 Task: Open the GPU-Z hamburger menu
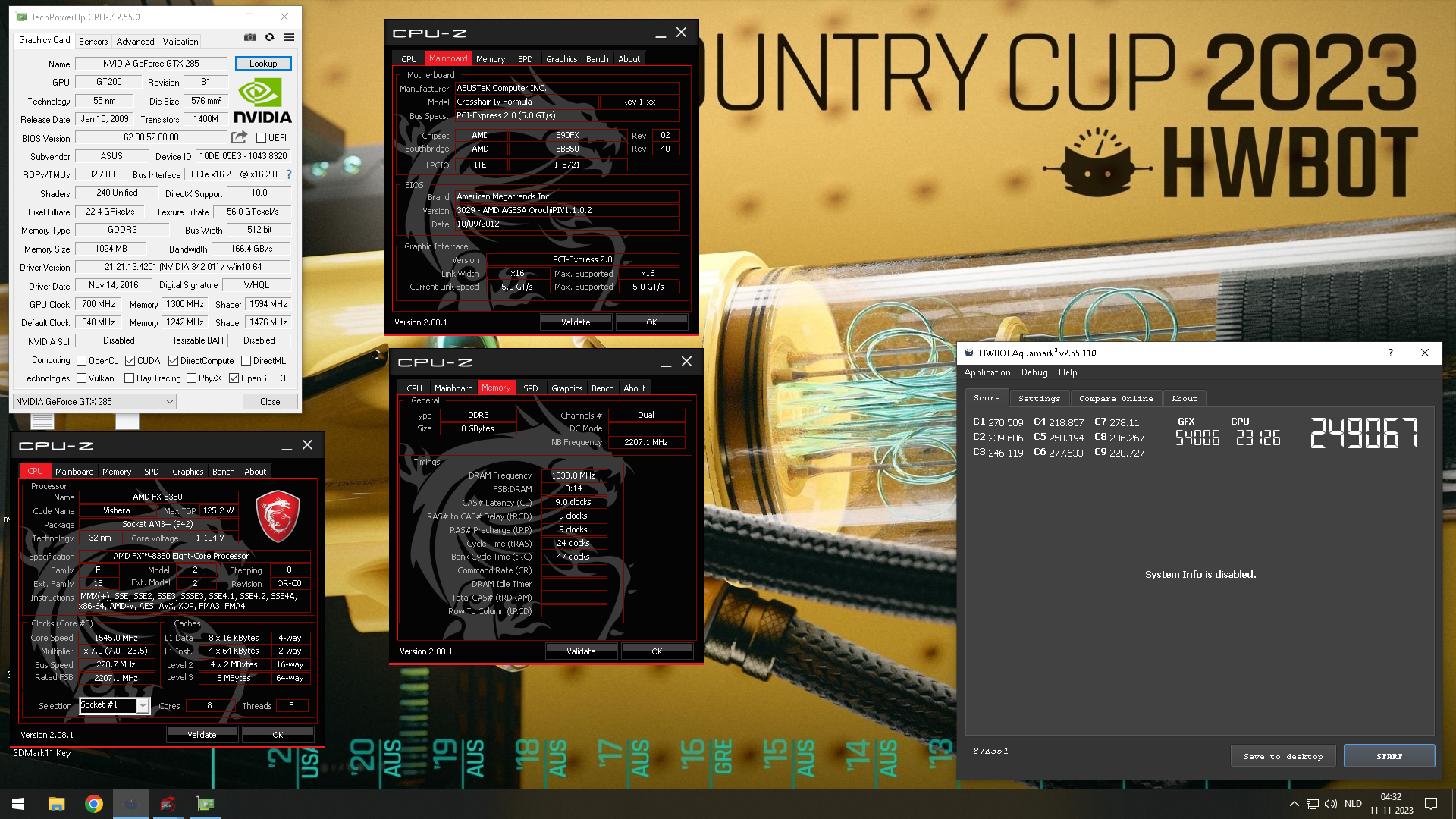289,37
